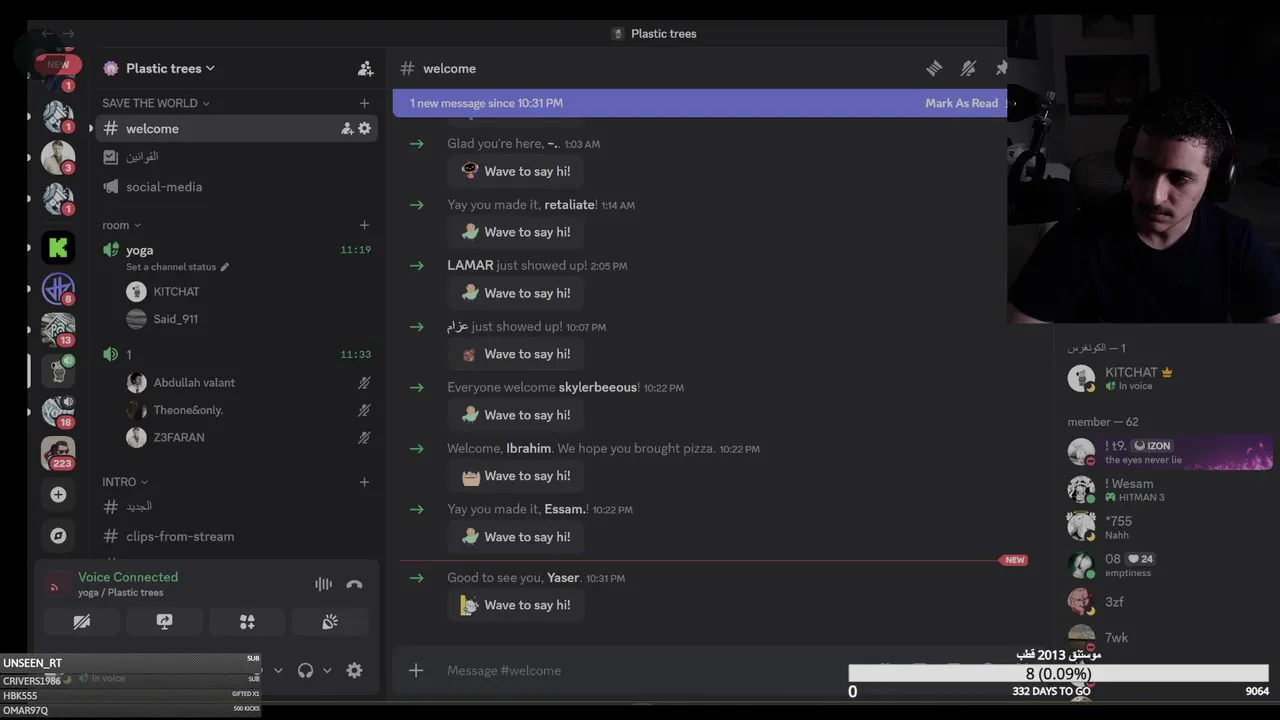Viewport: 1280px width, 720px height.
Task: Click muted mic icon beside Theone&only.
Action: click(364, 410)
